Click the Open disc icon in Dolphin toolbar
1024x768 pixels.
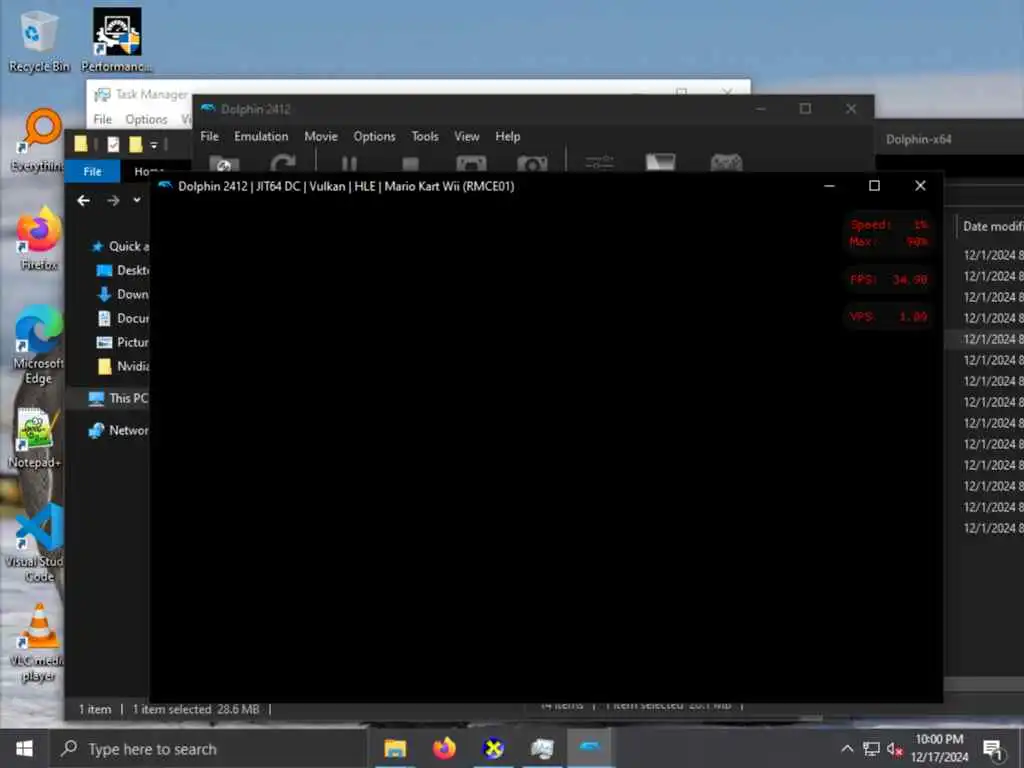[x=224, y=163]
